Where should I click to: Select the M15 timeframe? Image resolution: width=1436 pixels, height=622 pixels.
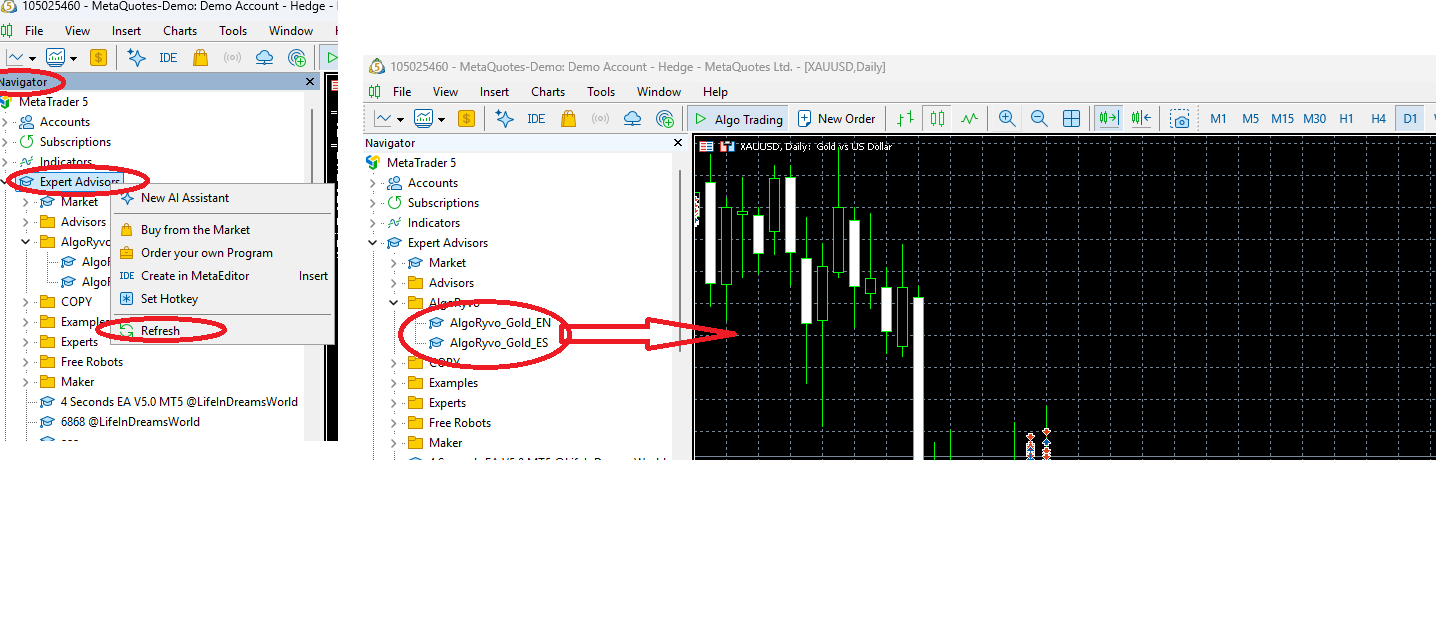[x=1282, y=118]
